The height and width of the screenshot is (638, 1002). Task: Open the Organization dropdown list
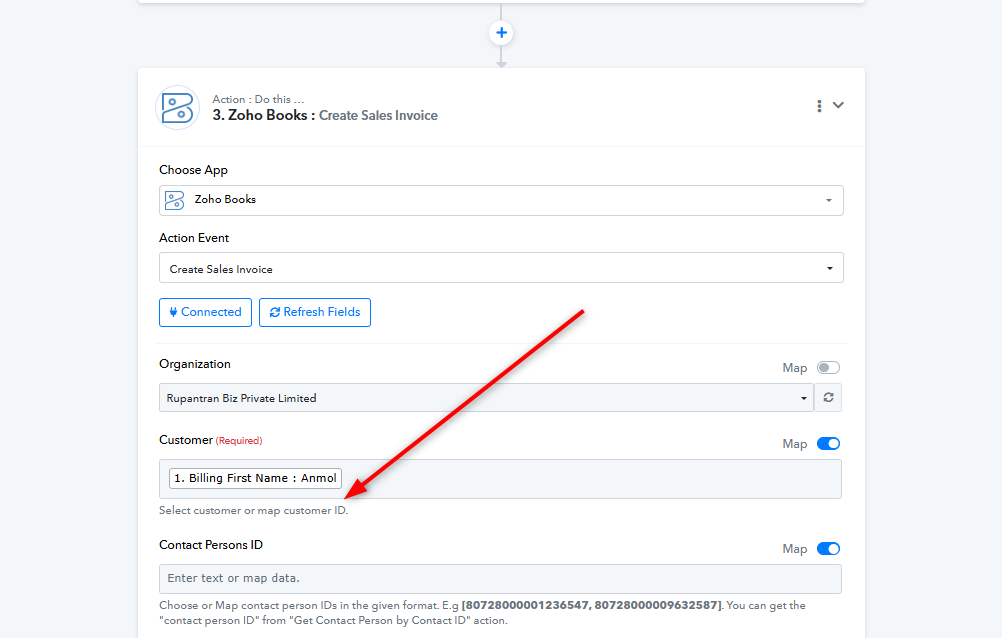coord(486,398)
